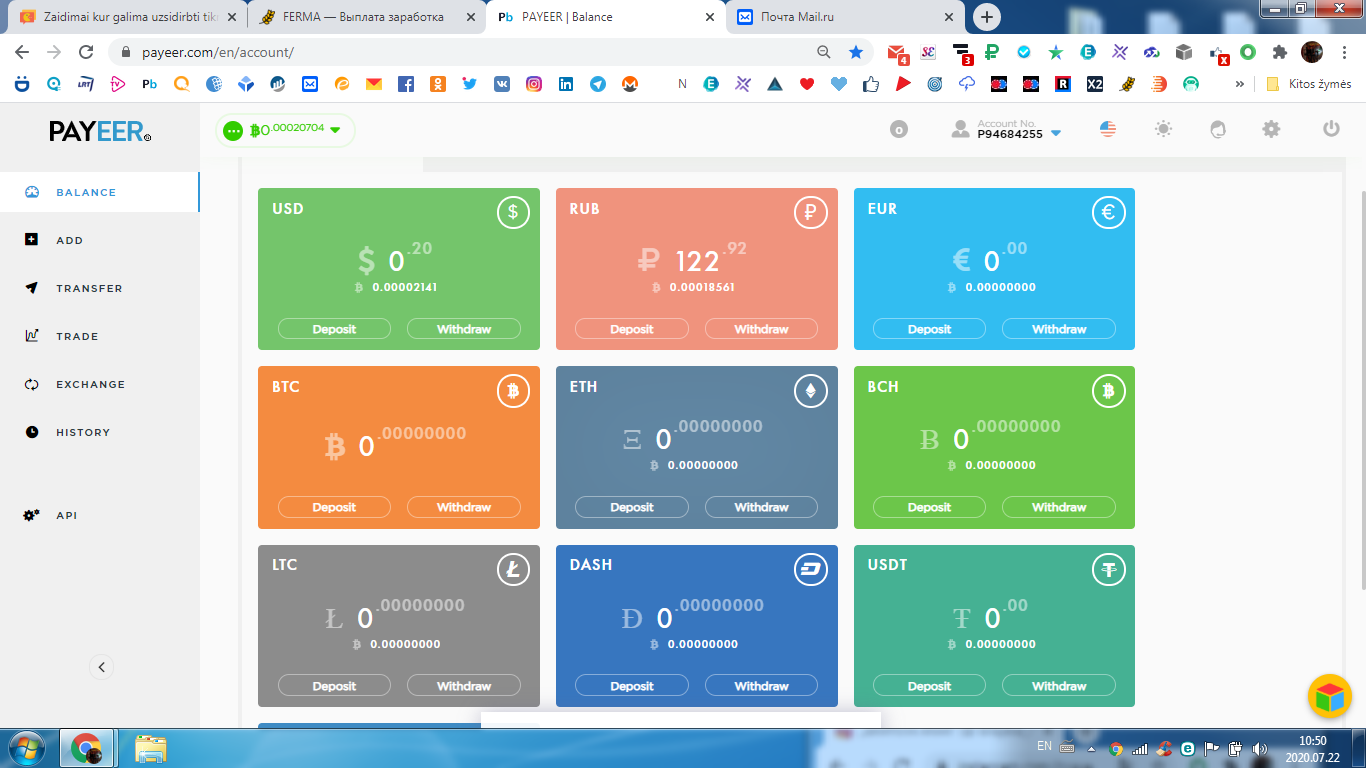Click the gray notifications circle icon

coord(899,129)
